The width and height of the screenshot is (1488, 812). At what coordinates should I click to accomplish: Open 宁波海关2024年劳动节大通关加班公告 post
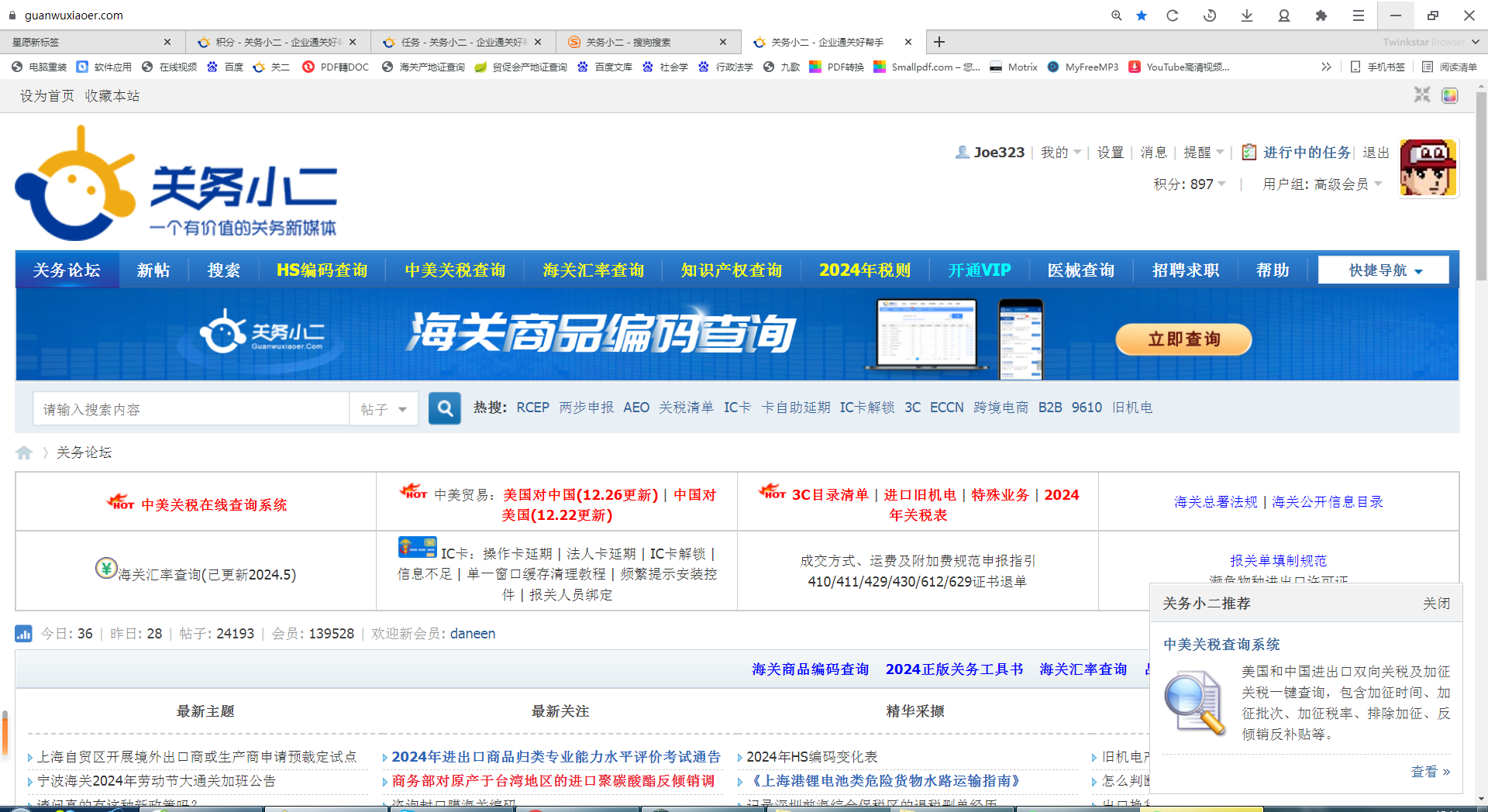point(157,781)
